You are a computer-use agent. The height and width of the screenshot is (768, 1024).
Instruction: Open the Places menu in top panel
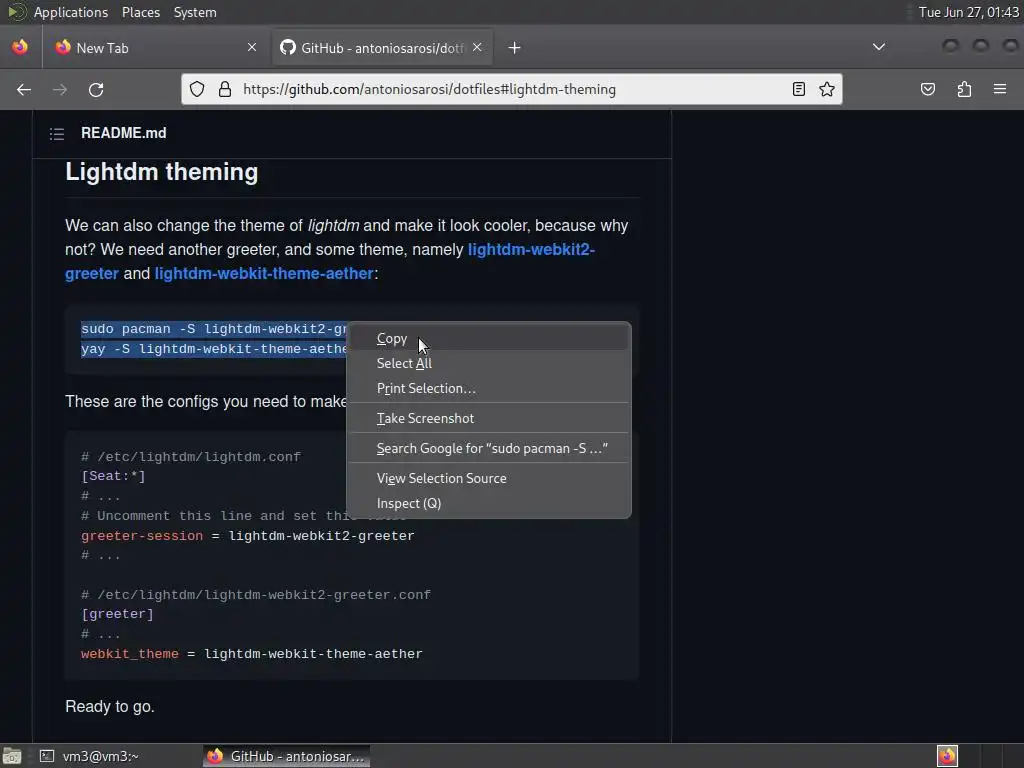[140, 12]
